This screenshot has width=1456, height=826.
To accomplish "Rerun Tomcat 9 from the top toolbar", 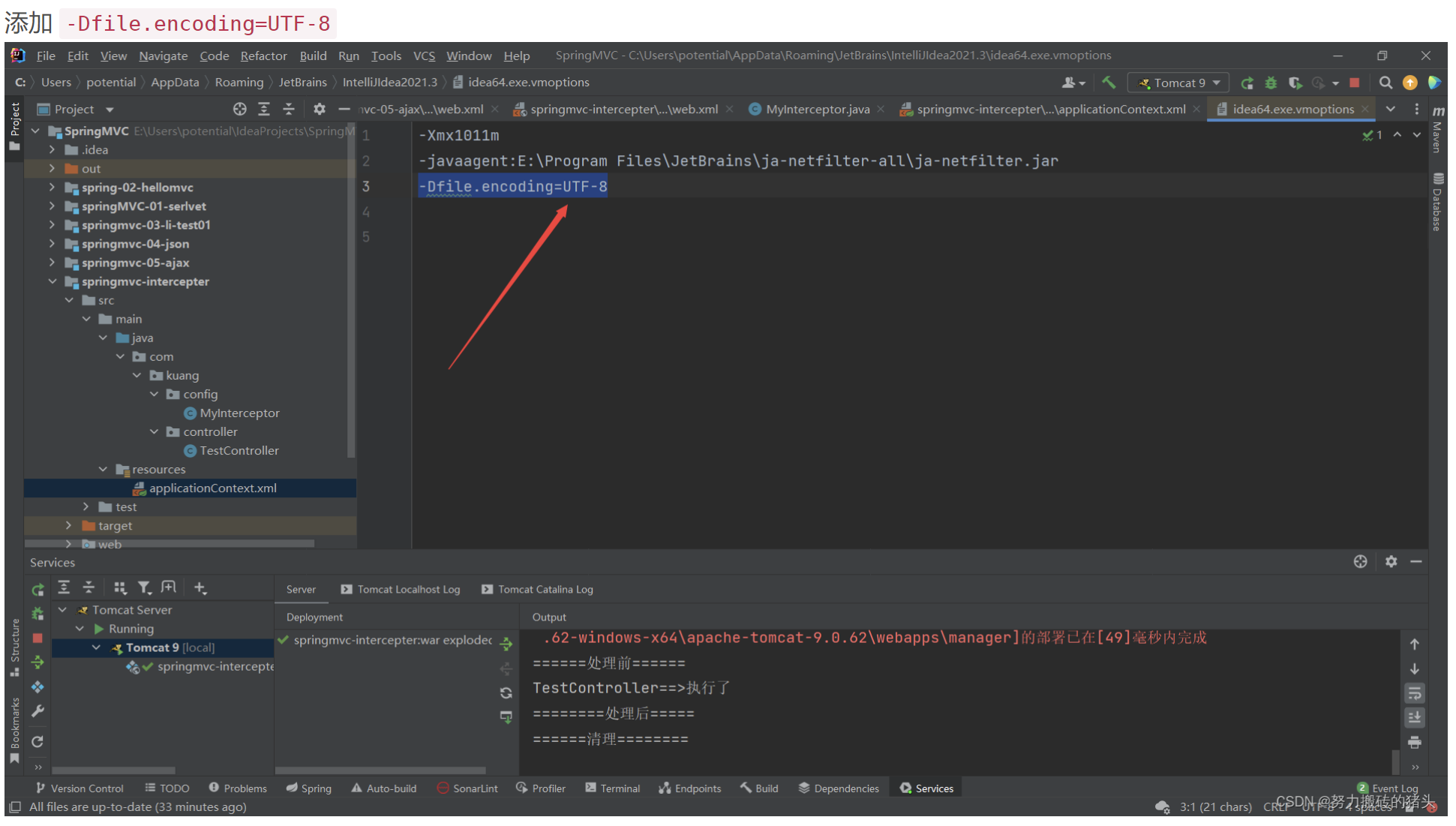I will click(x=1247, y=83).
